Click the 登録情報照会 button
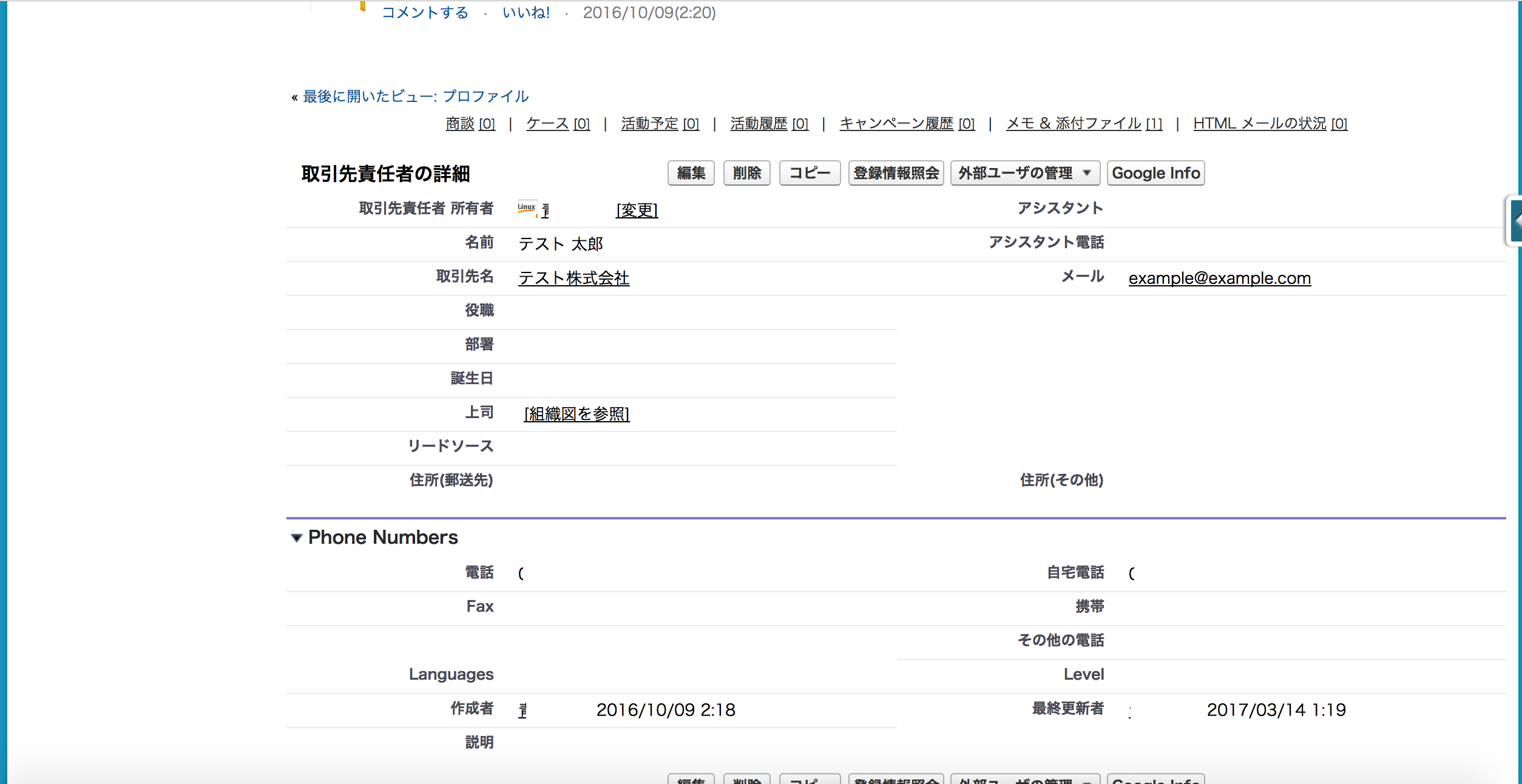This screenshot has width=1522, height=784. tap(896, 173)
